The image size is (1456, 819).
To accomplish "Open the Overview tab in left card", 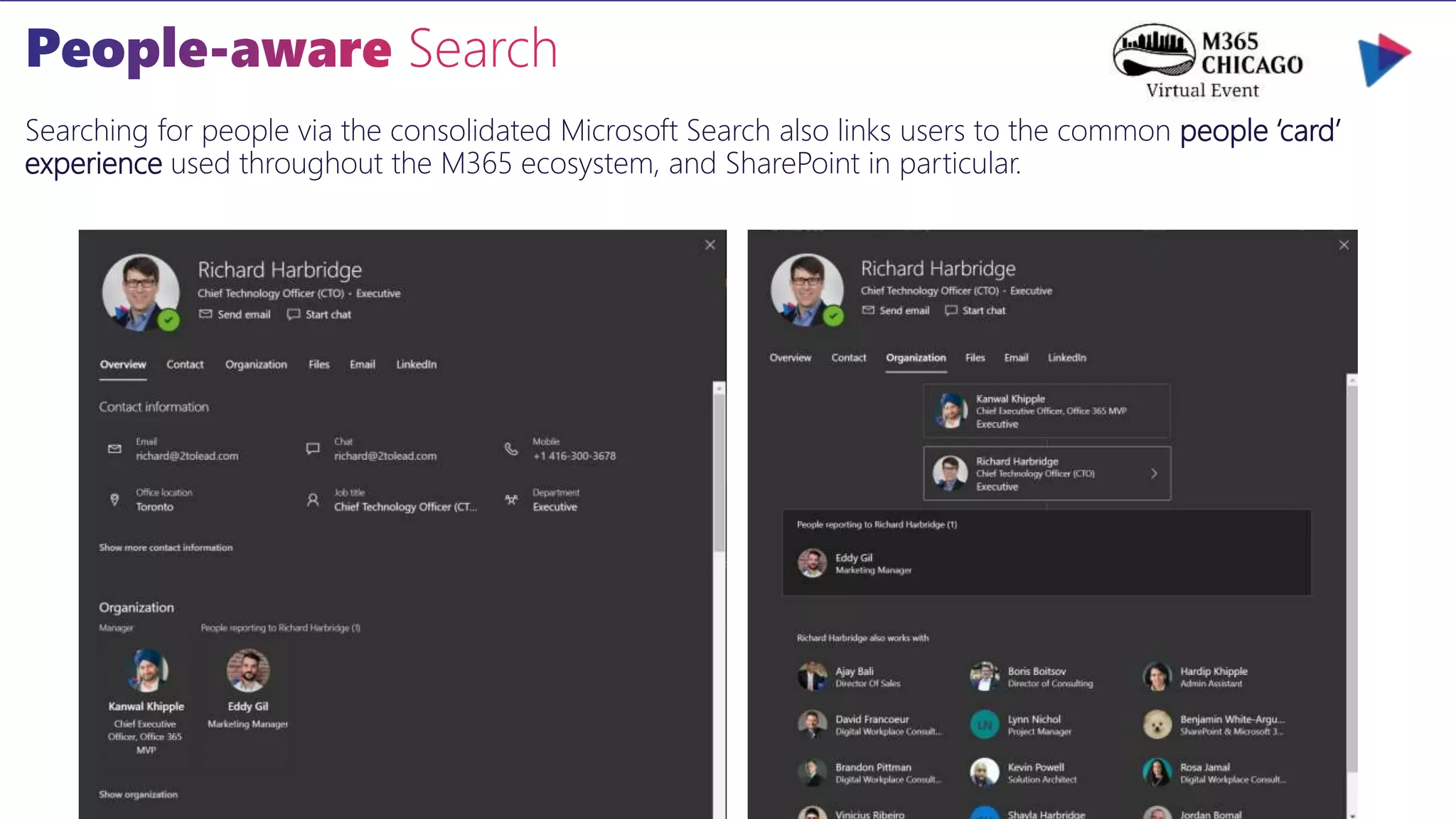I will coord(123,365).
